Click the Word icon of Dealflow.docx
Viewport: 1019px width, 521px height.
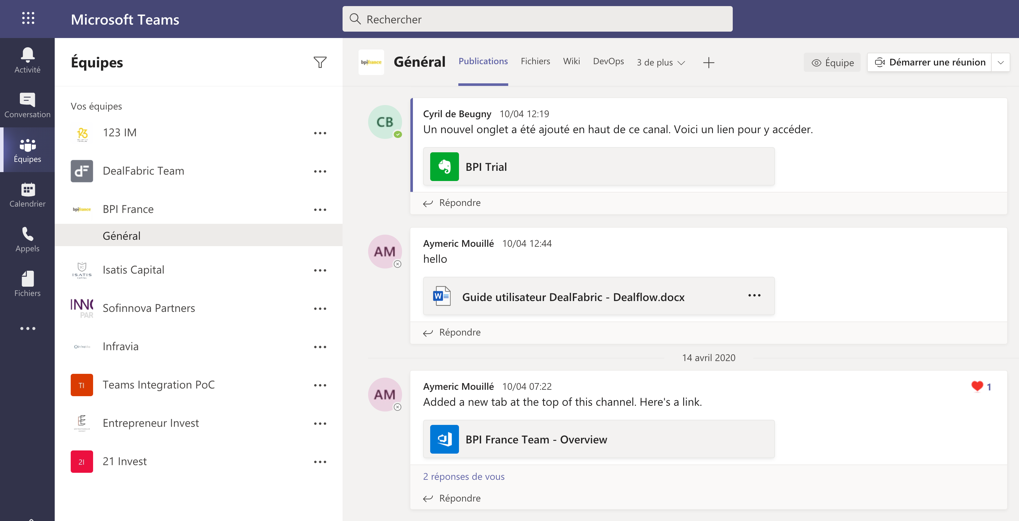[442, 297]
